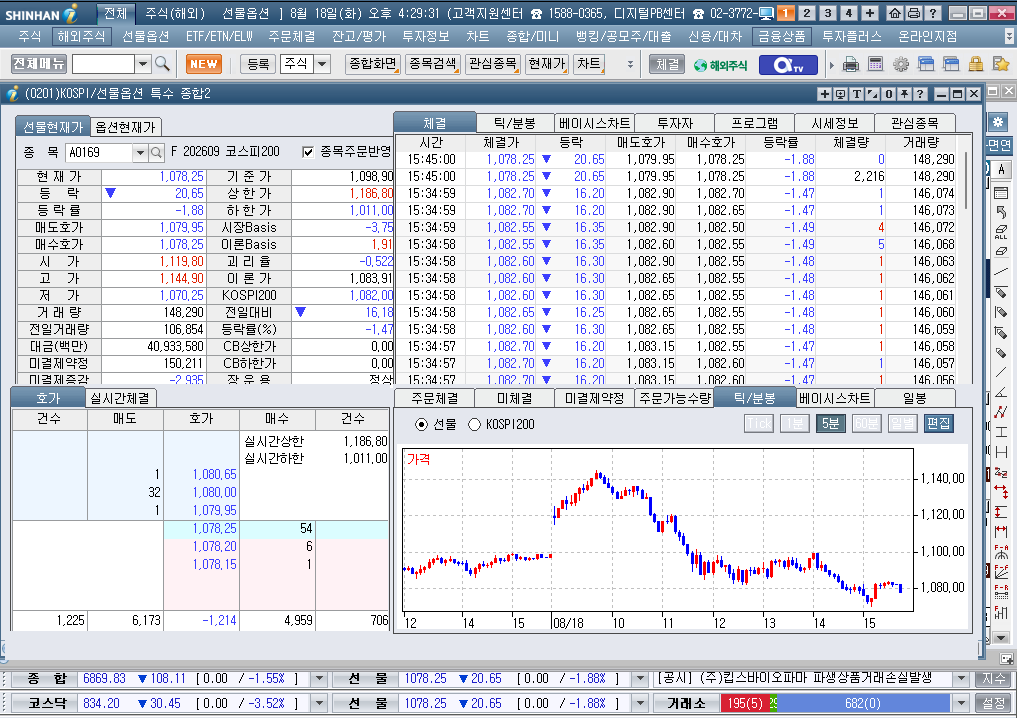Open the A0169 item code dropdown
Viewport: 1017px width, 718px height.
(x=139, y=152)
